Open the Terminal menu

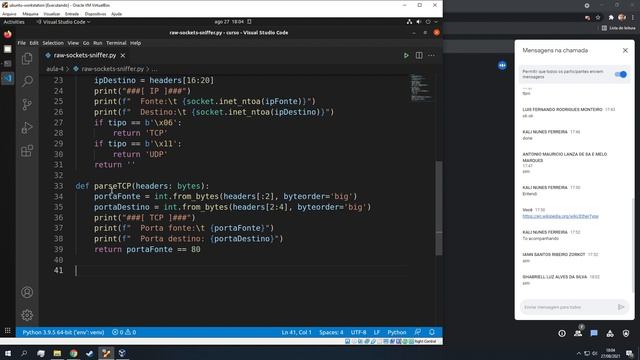click(116, 43)
